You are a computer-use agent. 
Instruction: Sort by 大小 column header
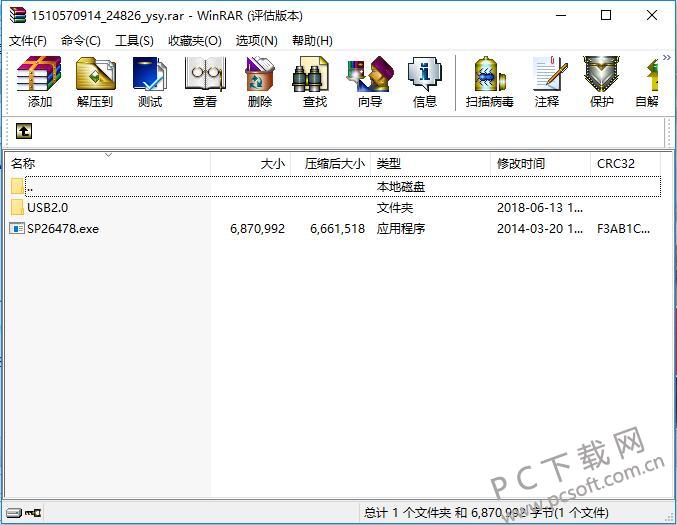pyautogui.click(x=250, y=164)
